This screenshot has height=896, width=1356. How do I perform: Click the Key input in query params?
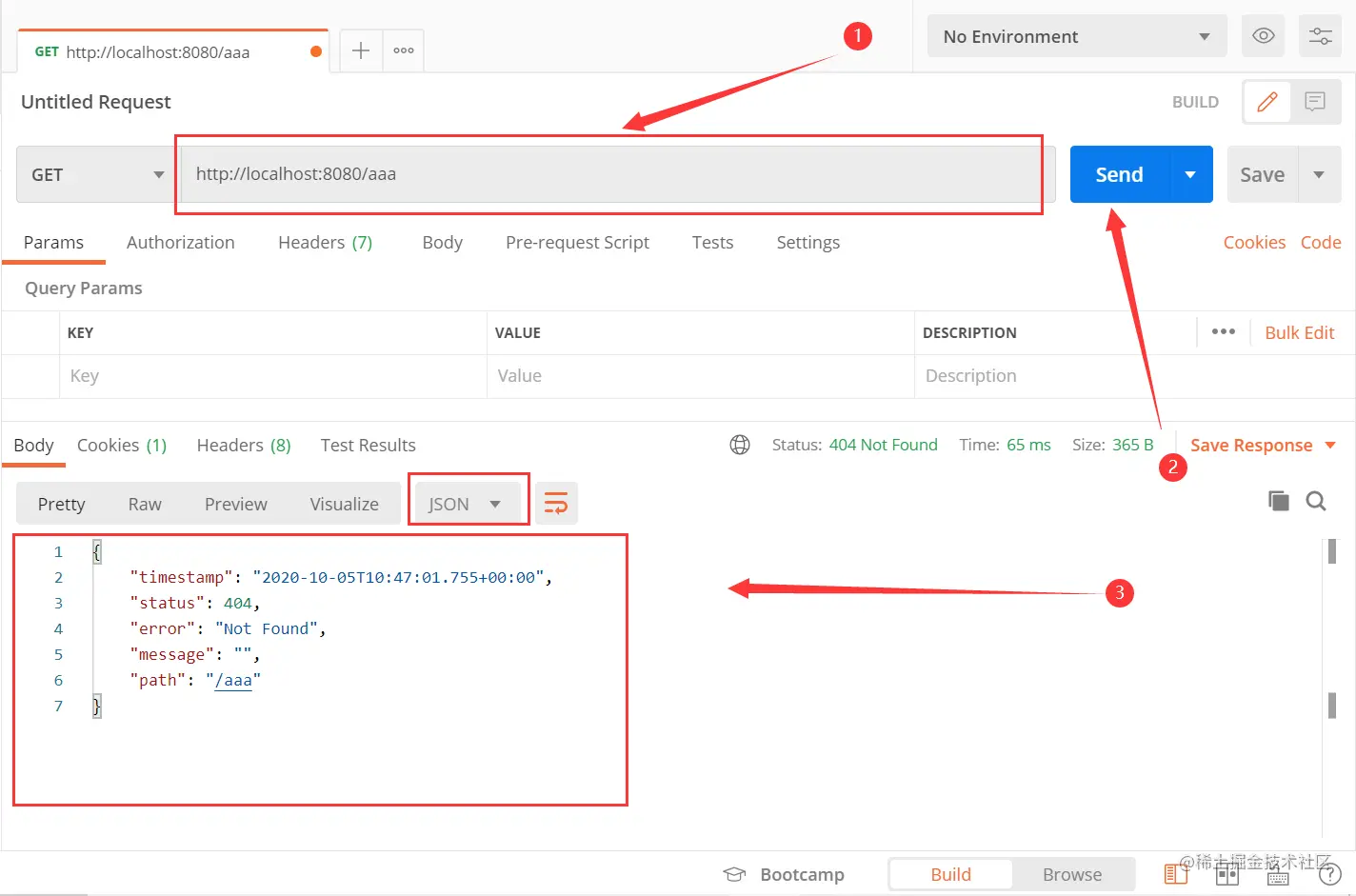coord(272,376)
